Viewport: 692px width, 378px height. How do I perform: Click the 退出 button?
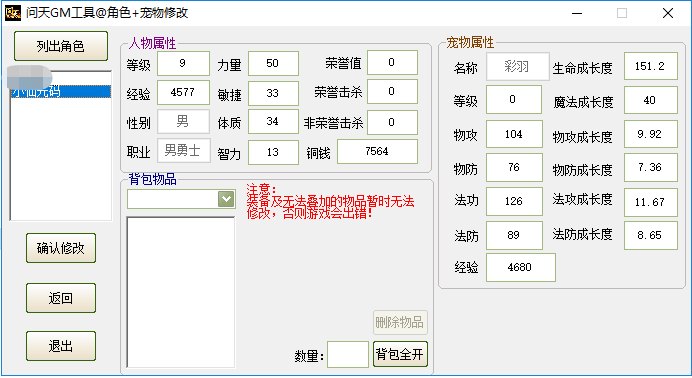tap(61, 346)
